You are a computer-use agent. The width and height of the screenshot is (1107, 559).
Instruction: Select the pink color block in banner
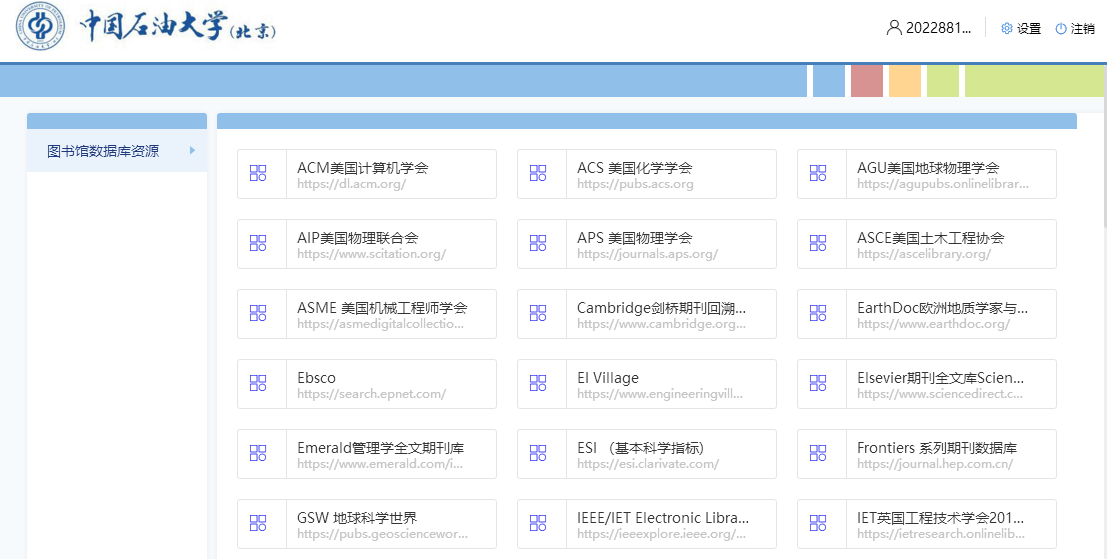click(867, 80)
